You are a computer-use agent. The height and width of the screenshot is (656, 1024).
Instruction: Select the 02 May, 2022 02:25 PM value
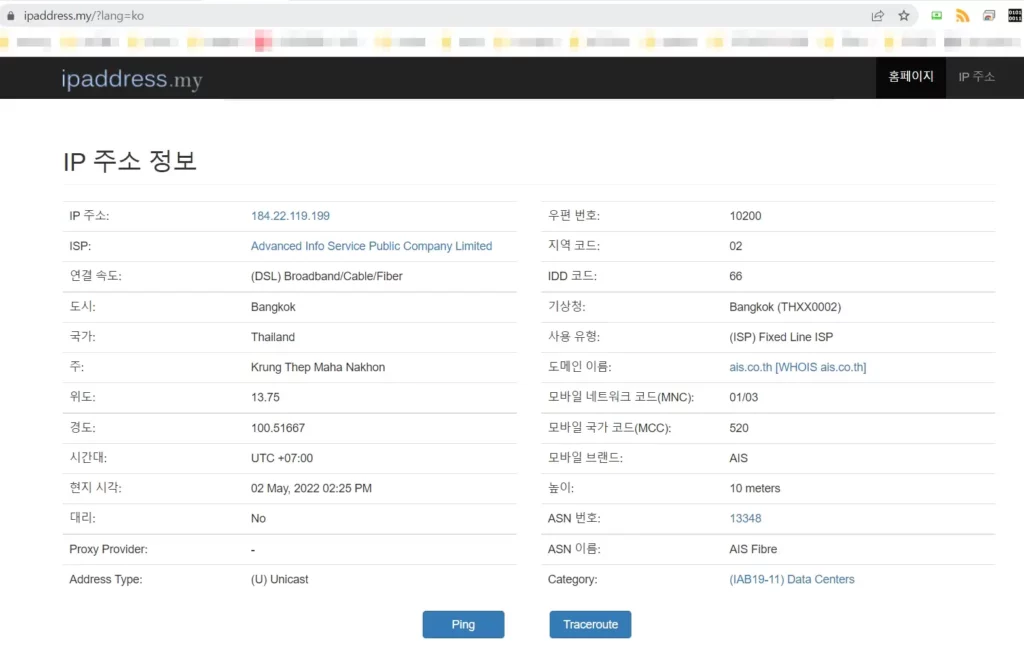(311, 488)
